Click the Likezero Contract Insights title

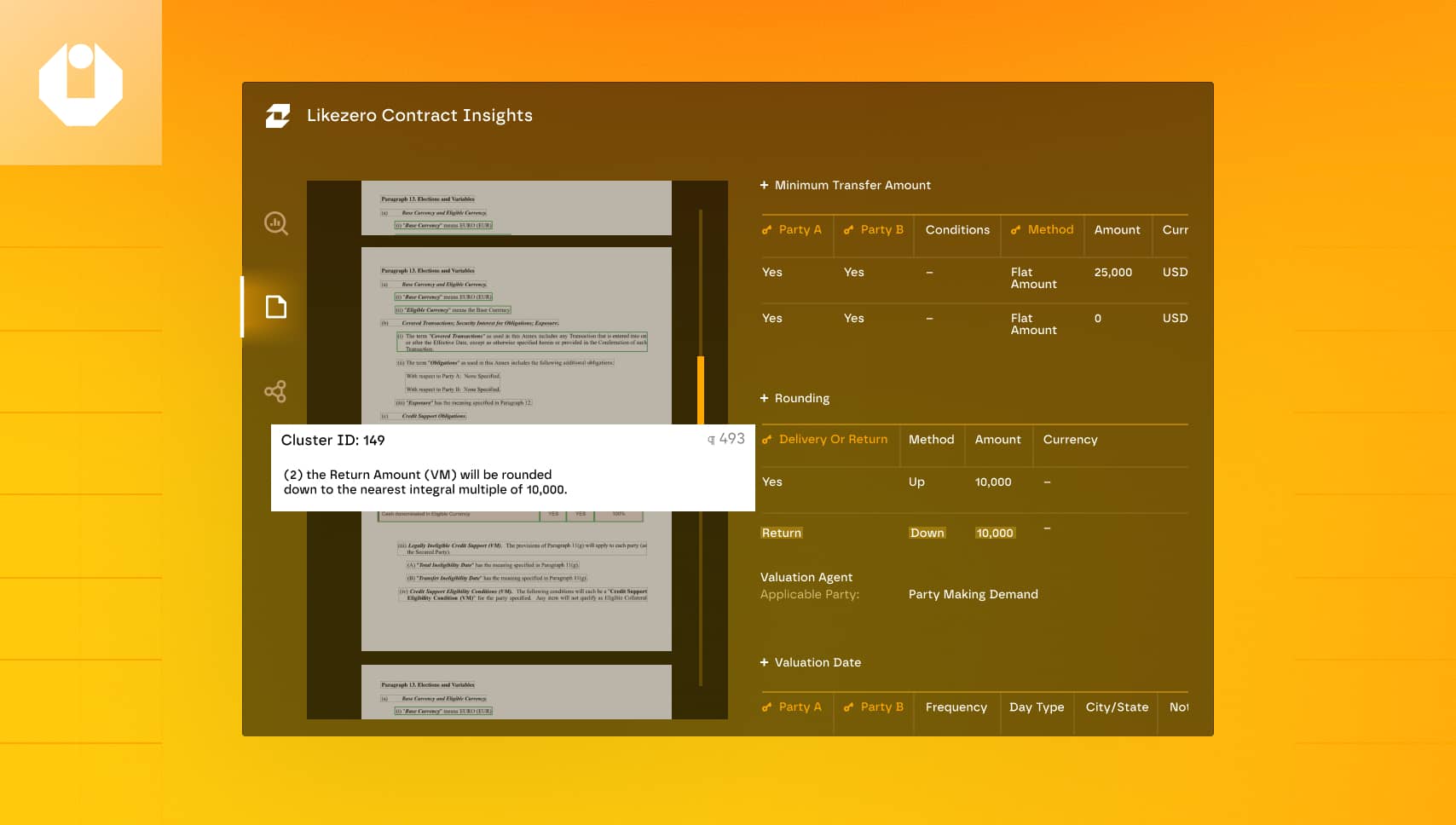[x=419, y=116]
